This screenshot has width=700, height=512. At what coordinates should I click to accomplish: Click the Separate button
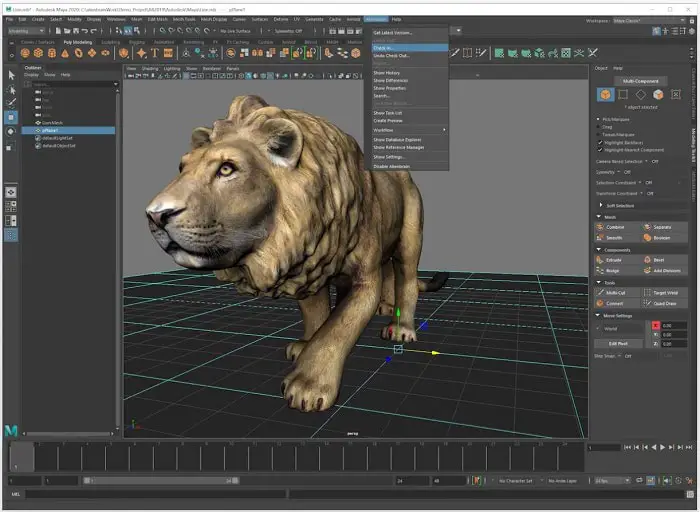pyautogui.click(x=664, y=227)
